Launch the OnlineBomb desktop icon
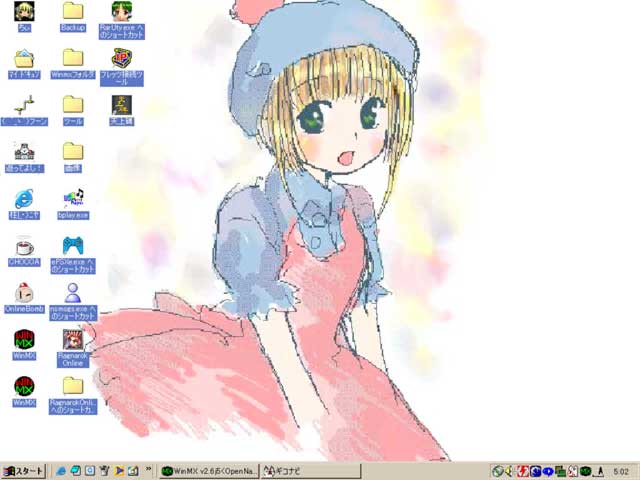This screenshot has height=480, width=640. click(24, 292)
